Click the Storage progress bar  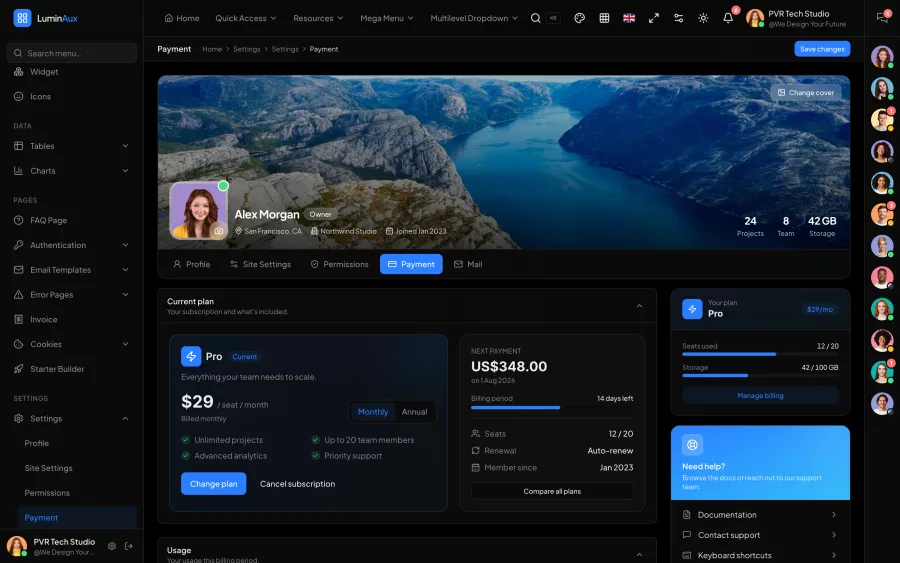pyautogui.click(x=760, y=375)
